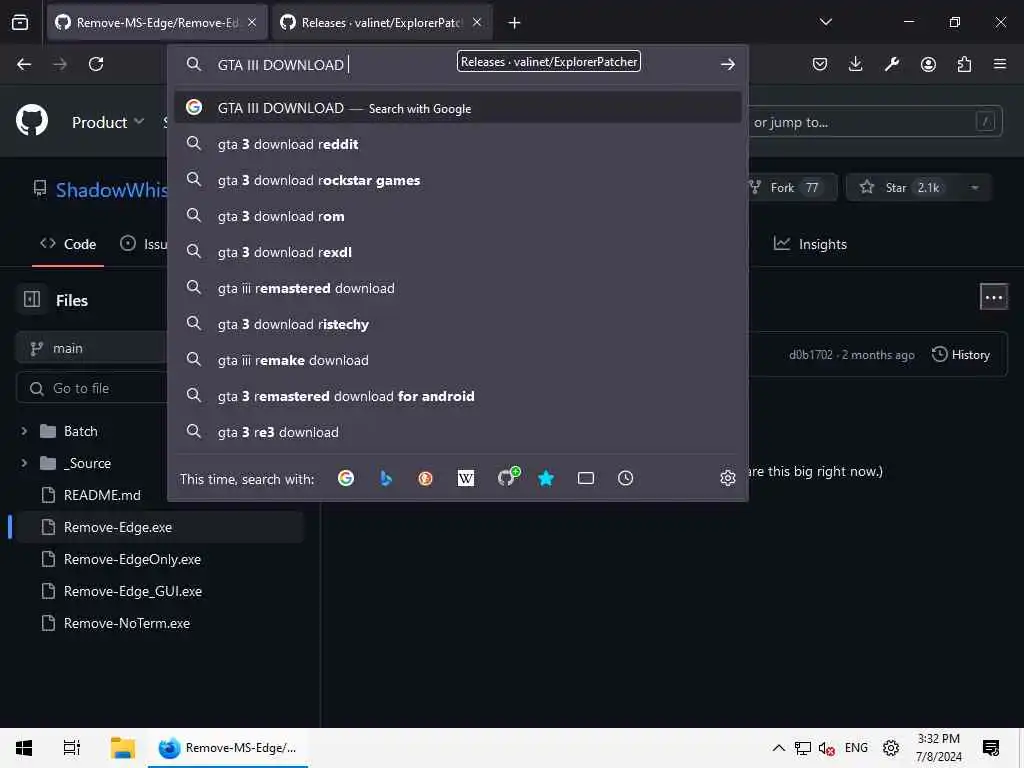Reload the page with the refresh icon
This screenshot has width=1024, height=768.
96,64
